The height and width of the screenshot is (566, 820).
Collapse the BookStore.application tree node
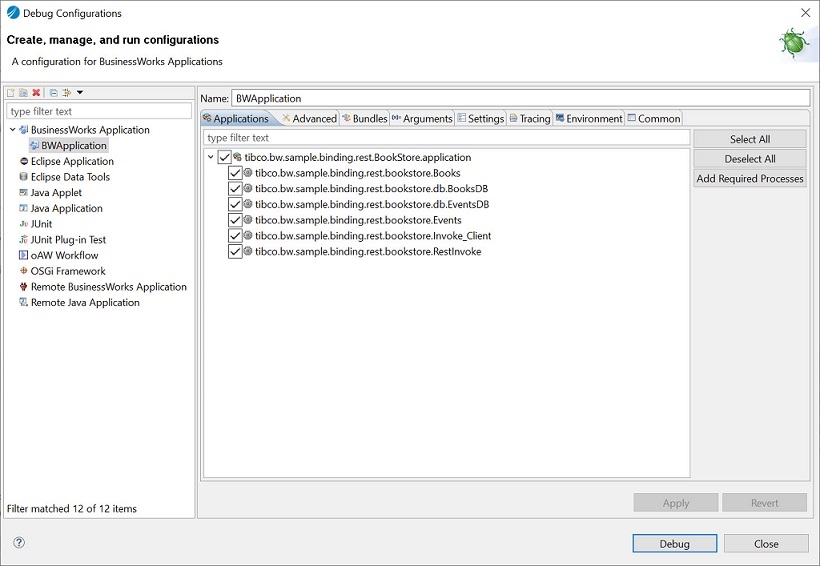click(210, 157)
